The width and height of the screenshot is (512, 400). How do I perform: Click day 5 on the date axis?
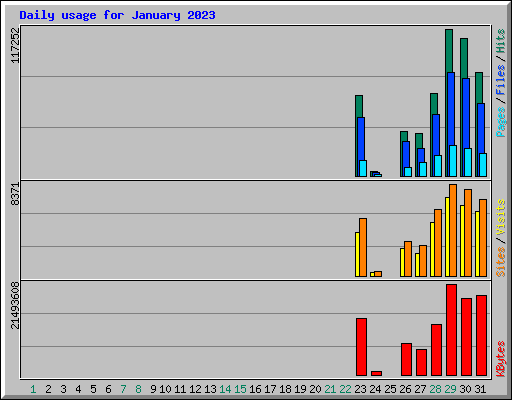point(93,389)
